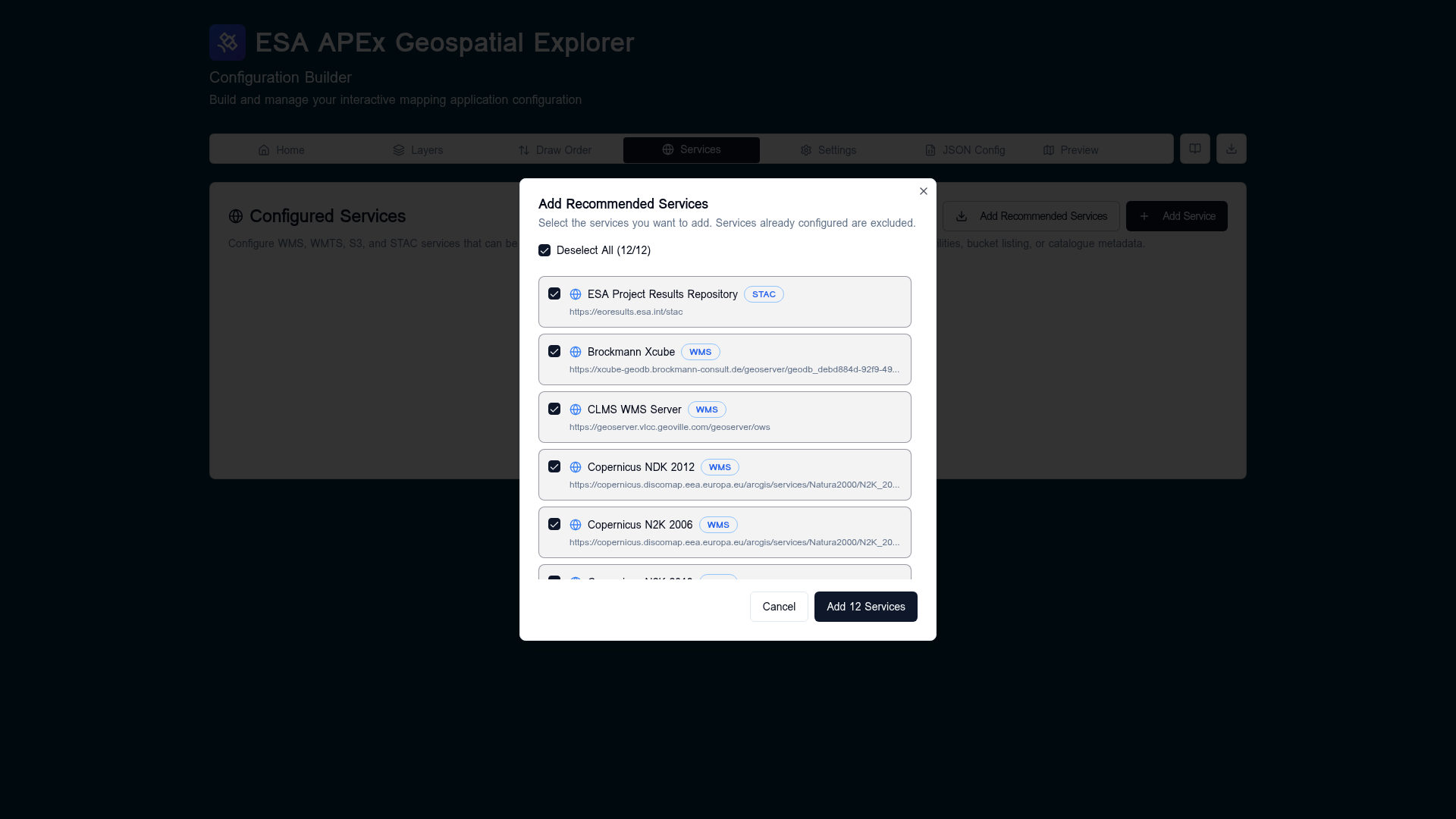1456x819 pixels.
Task: Uncheck the Brockmann Xcube service
Action: [x=554, y=351]
